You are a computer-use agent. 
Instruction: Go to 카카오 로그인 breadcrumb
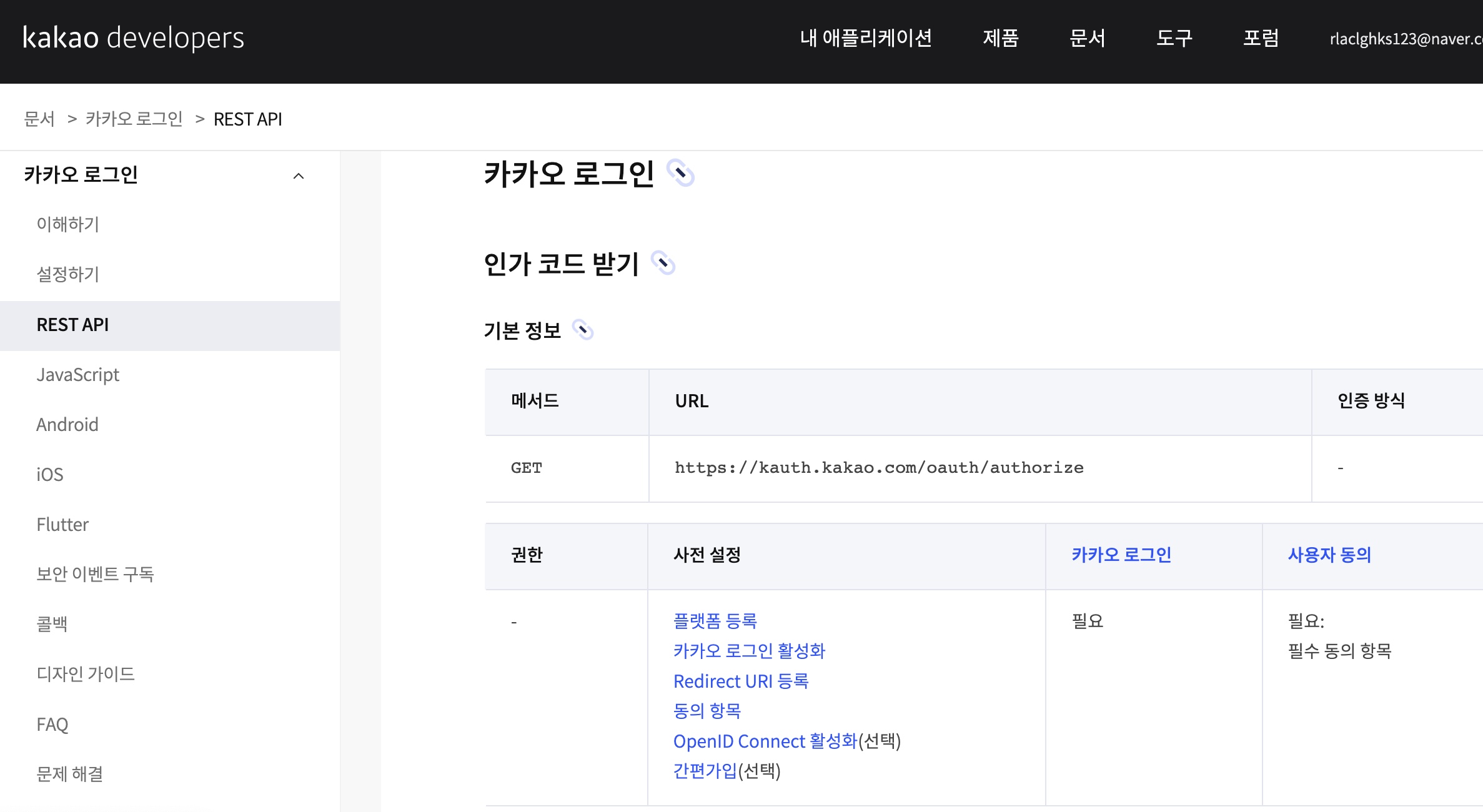point(134,119)
